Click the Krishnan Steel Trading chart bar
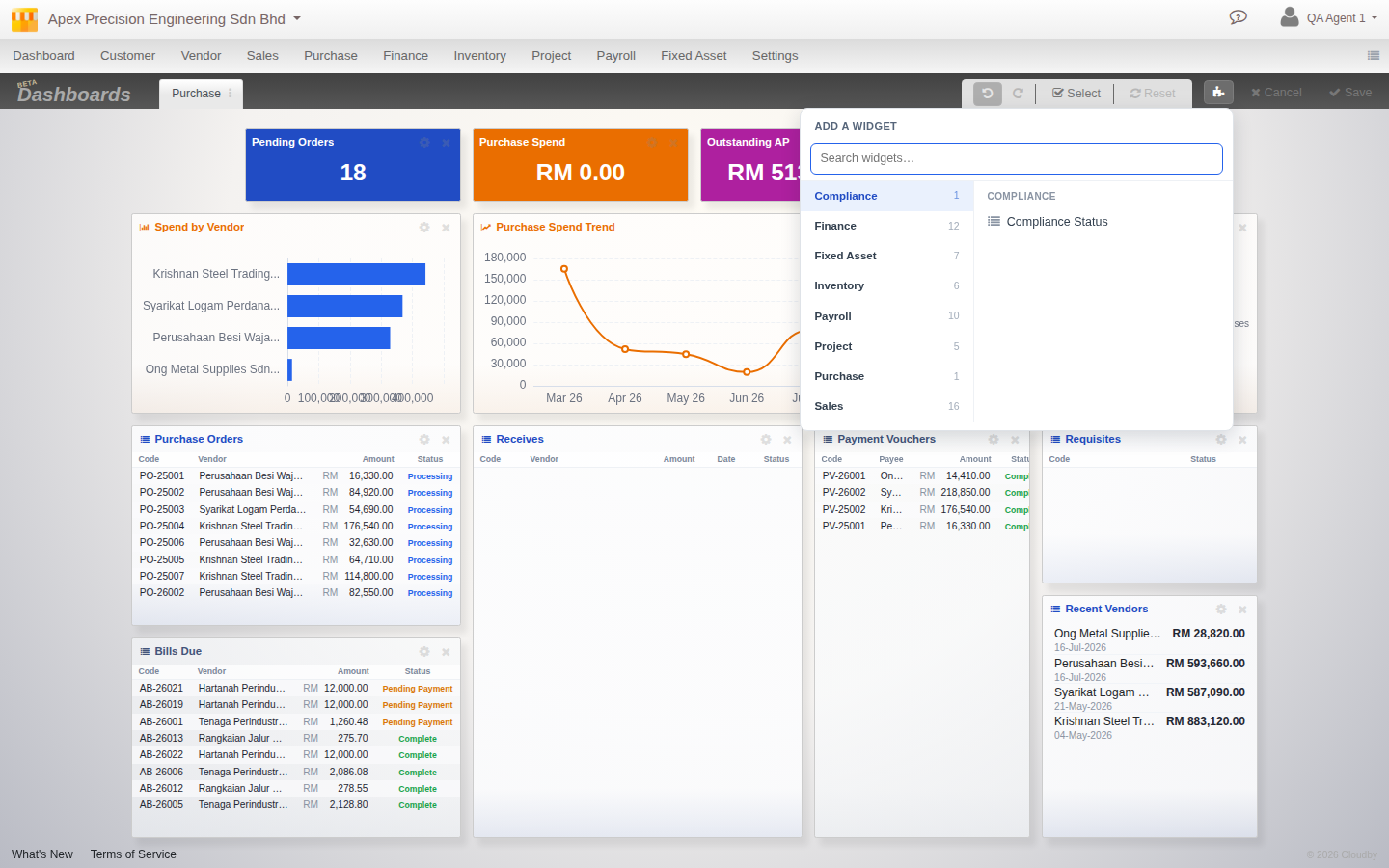Viewport: 1389px width, 868px height. pyautogui.click(x=356, y=274)
